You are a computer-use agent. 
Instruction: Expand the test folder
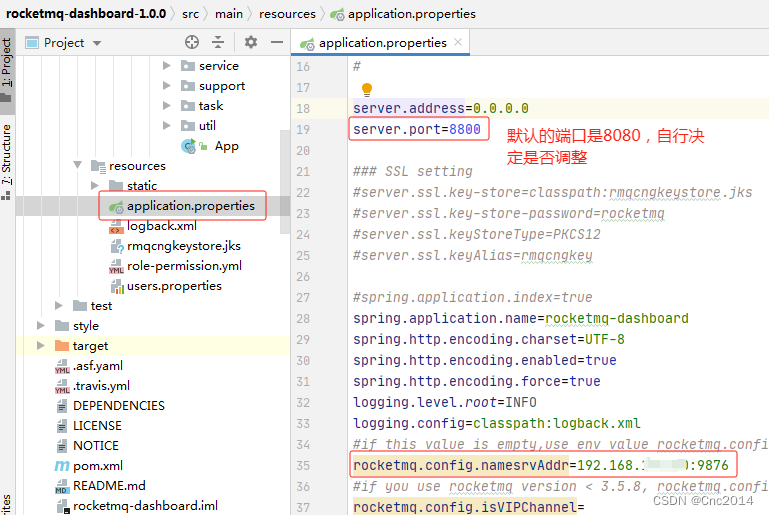[x=59, y=306]
